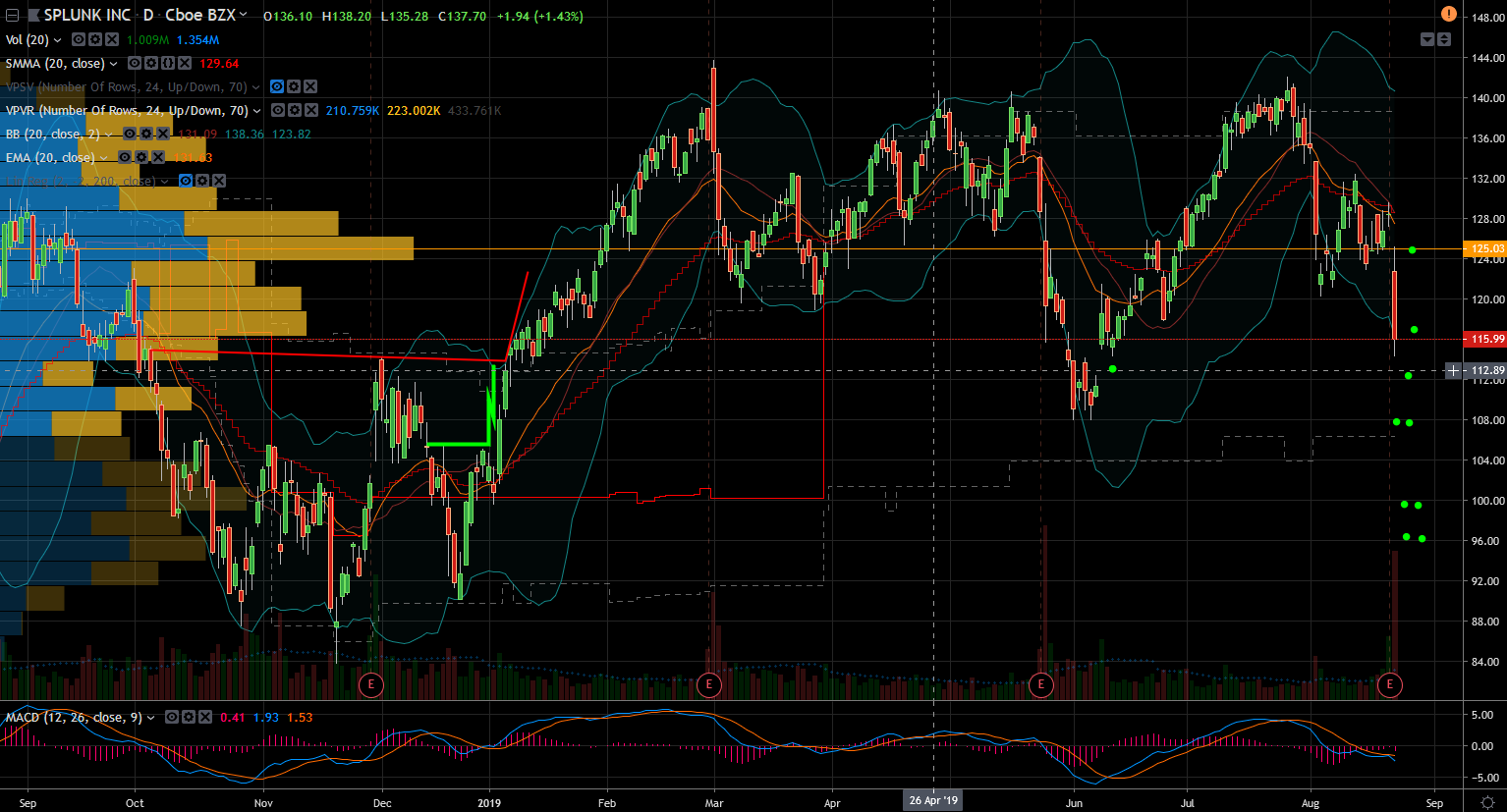
Task: Click the flag icon beside SPLUNK INC
Action: [34, 16]
